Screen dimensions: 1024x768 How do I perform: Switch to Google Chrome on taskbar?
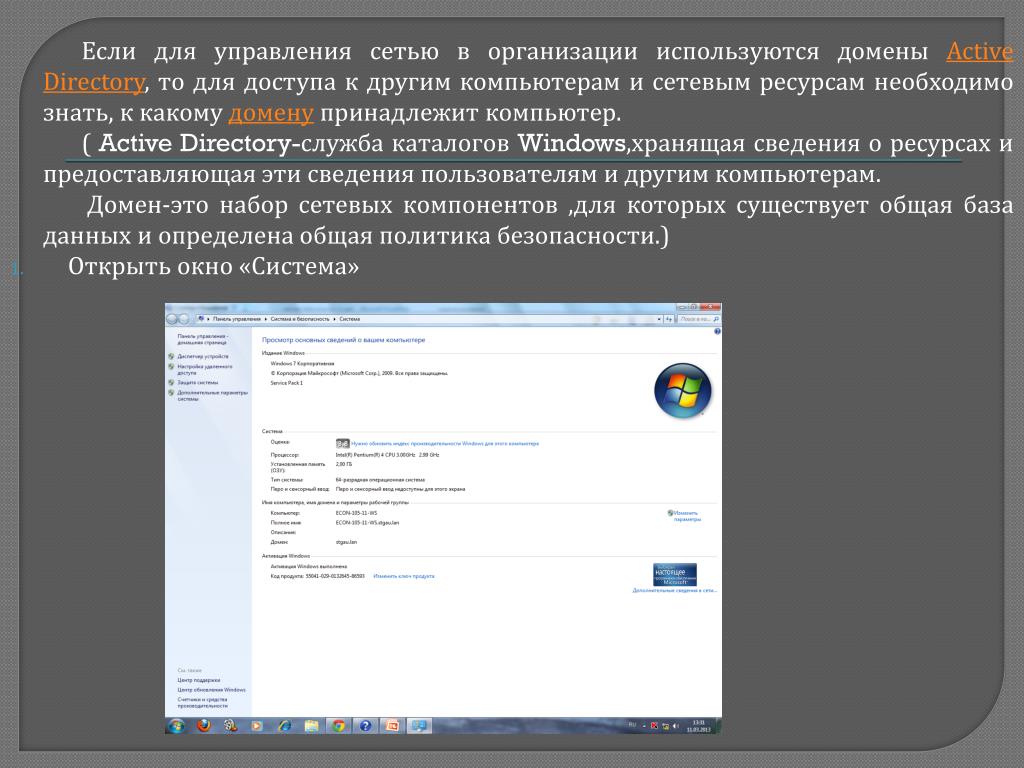pos(338,726)
